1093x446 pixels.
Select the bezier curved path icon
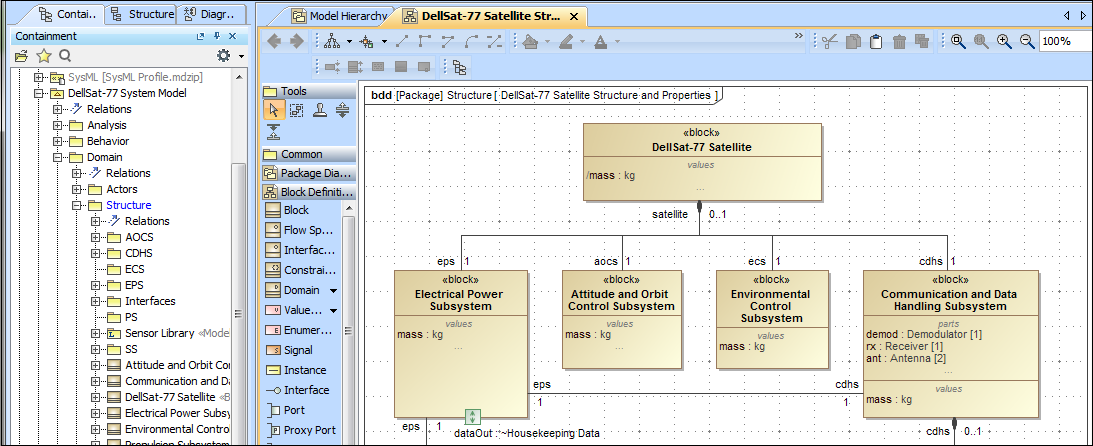[x=471, y=42]
